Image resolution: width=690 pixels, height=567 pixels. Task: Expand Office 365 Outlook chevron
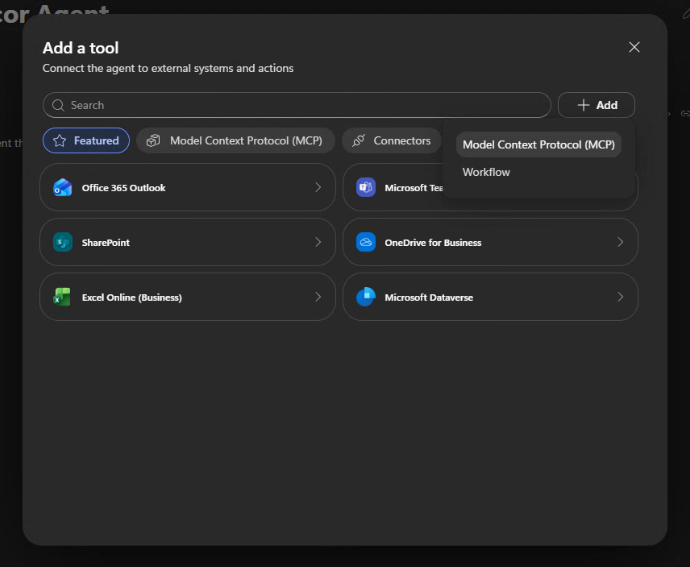pyautogui.click(x=318, y=188)
